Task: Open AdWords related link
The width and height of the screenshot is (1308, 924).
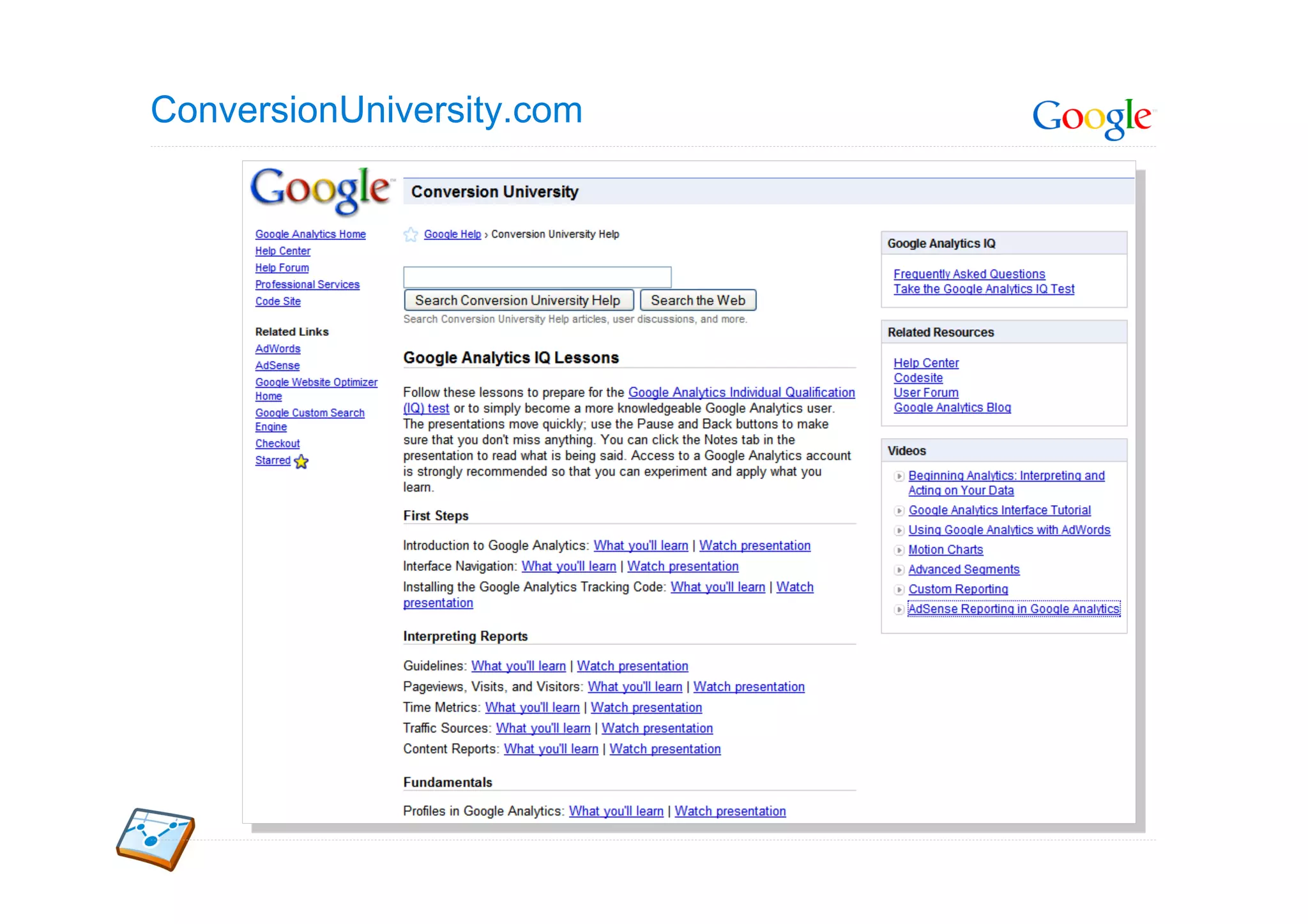Action: coord(278,349)
